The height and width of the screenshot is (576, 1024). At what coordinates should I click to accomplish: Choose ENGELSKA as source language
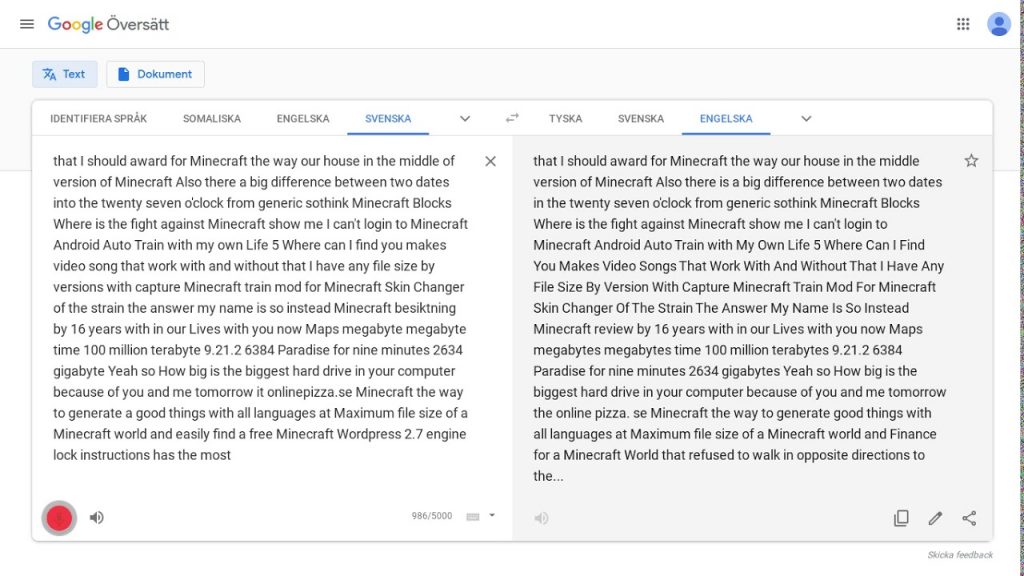point(303,119)
